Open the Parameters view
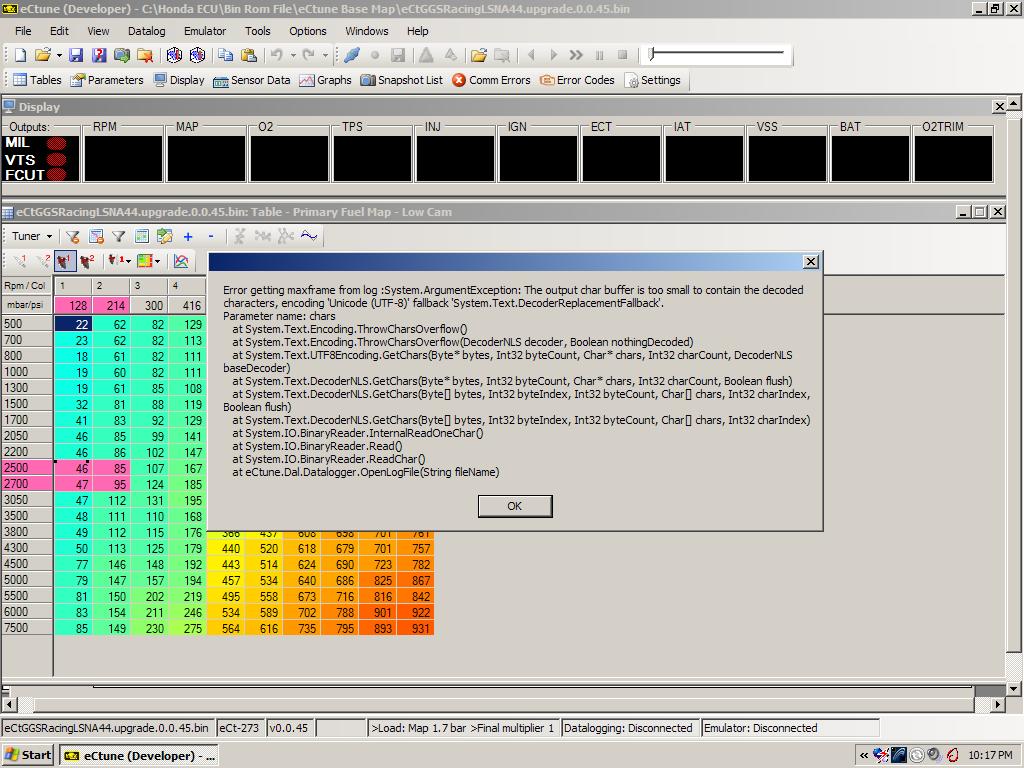1024x768 pixels. point(107,80)
